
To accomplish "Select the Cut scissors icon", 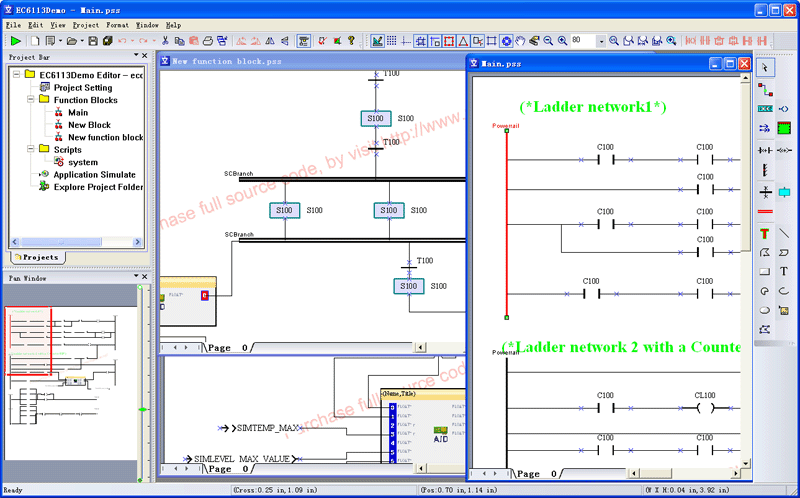I will click(164, 41).
